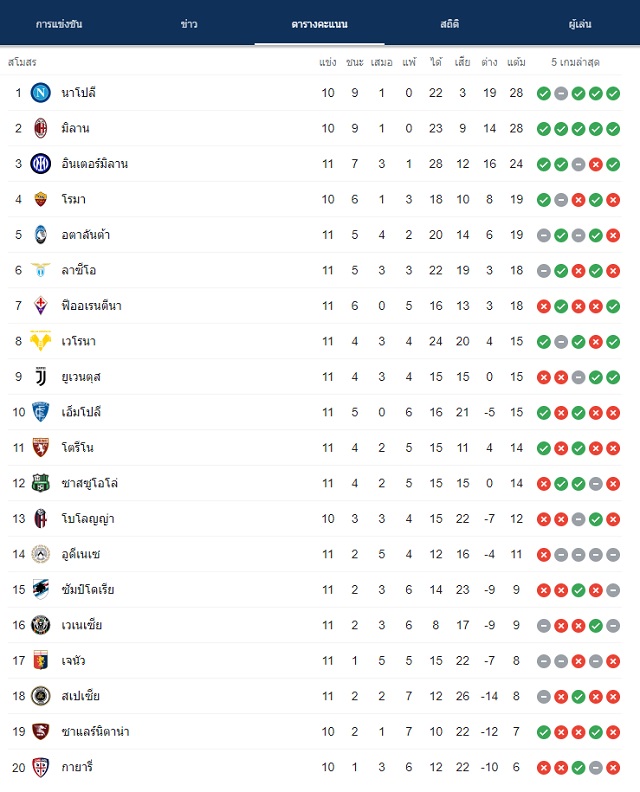Click the Torino club crest
The image size is (640, 792).
point(40,448)
